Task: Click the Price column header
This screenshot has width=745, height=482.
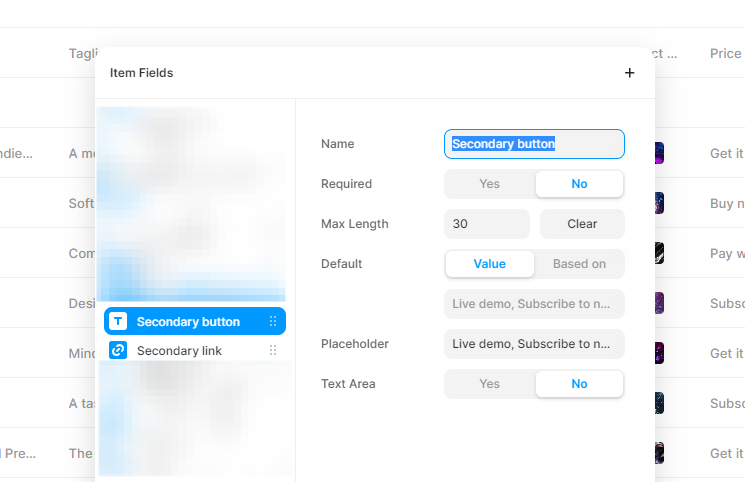Action: tap(725, 53)
